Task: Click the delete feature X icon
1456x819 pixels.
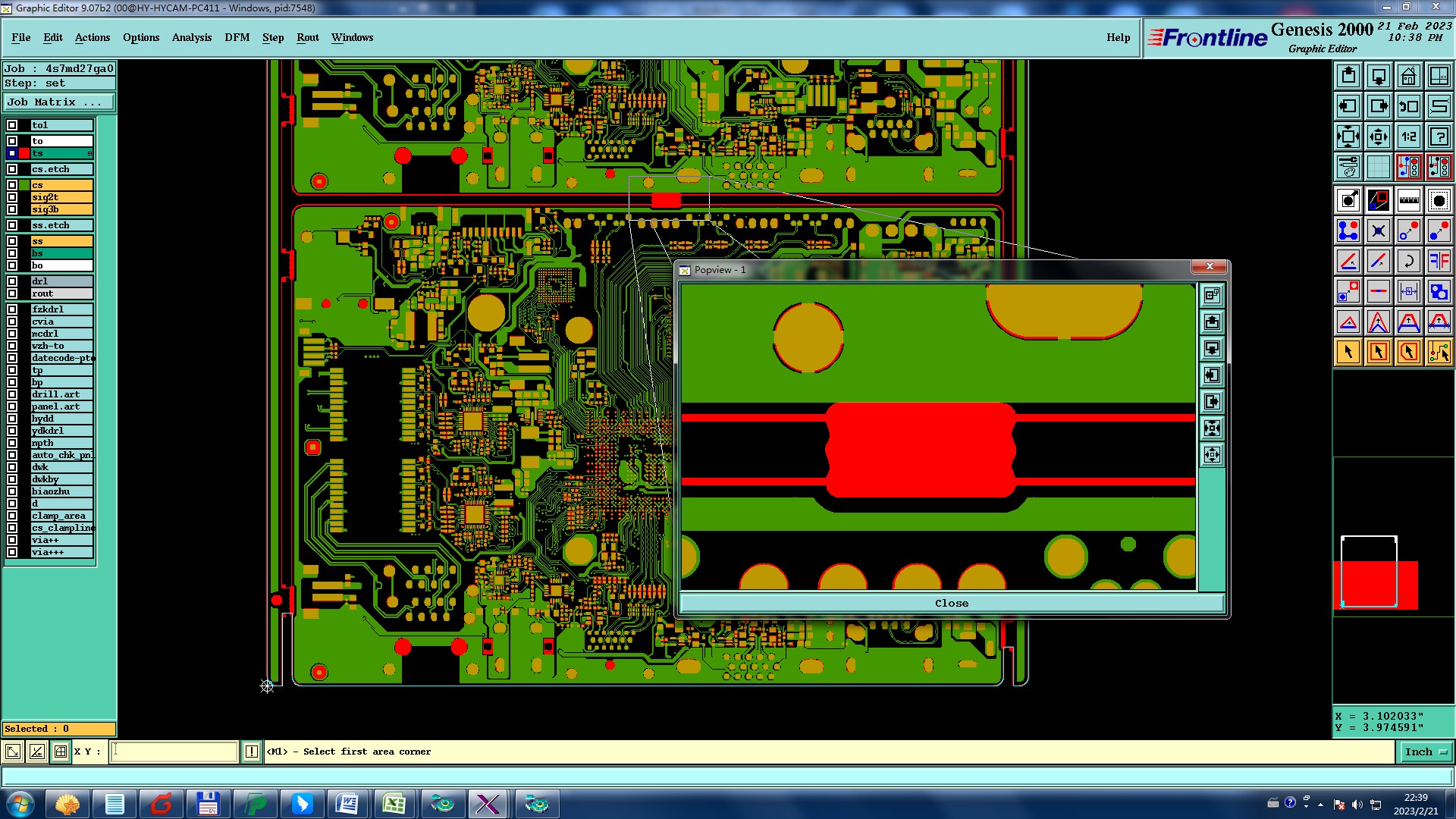Action: [1378, 231]
